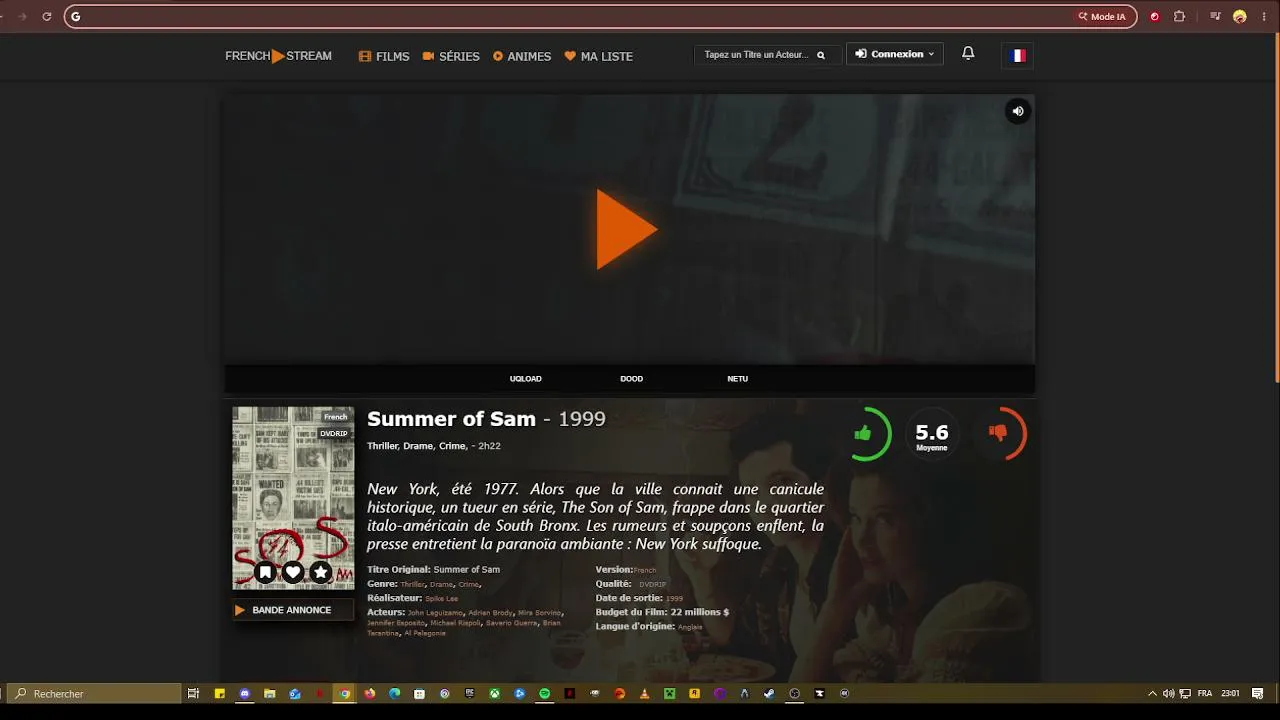The height and width of the screenshot is (720, 1280).
Task: Open VLC media player from the taskbar
Action: point(645,693)
